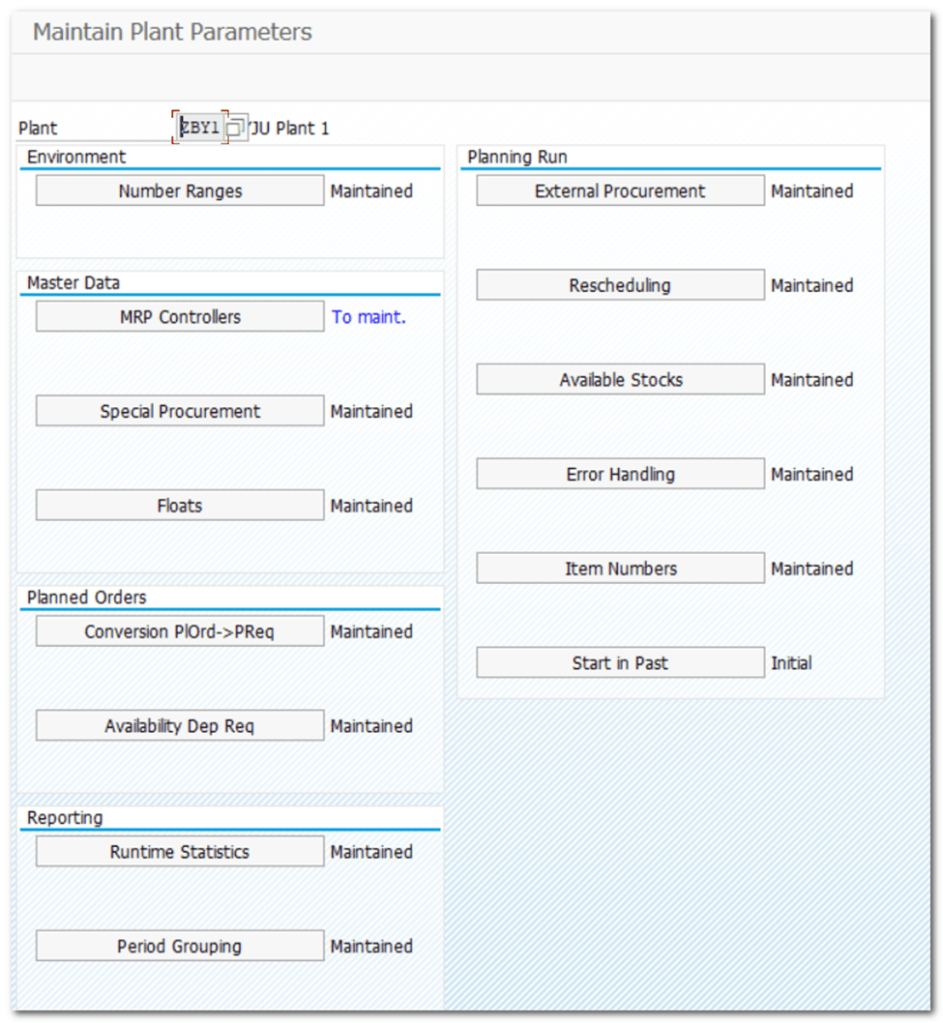Click the Maintain Plant Parameters title
This screenshot has height=1023, width=943.
[x=172, y=32]
